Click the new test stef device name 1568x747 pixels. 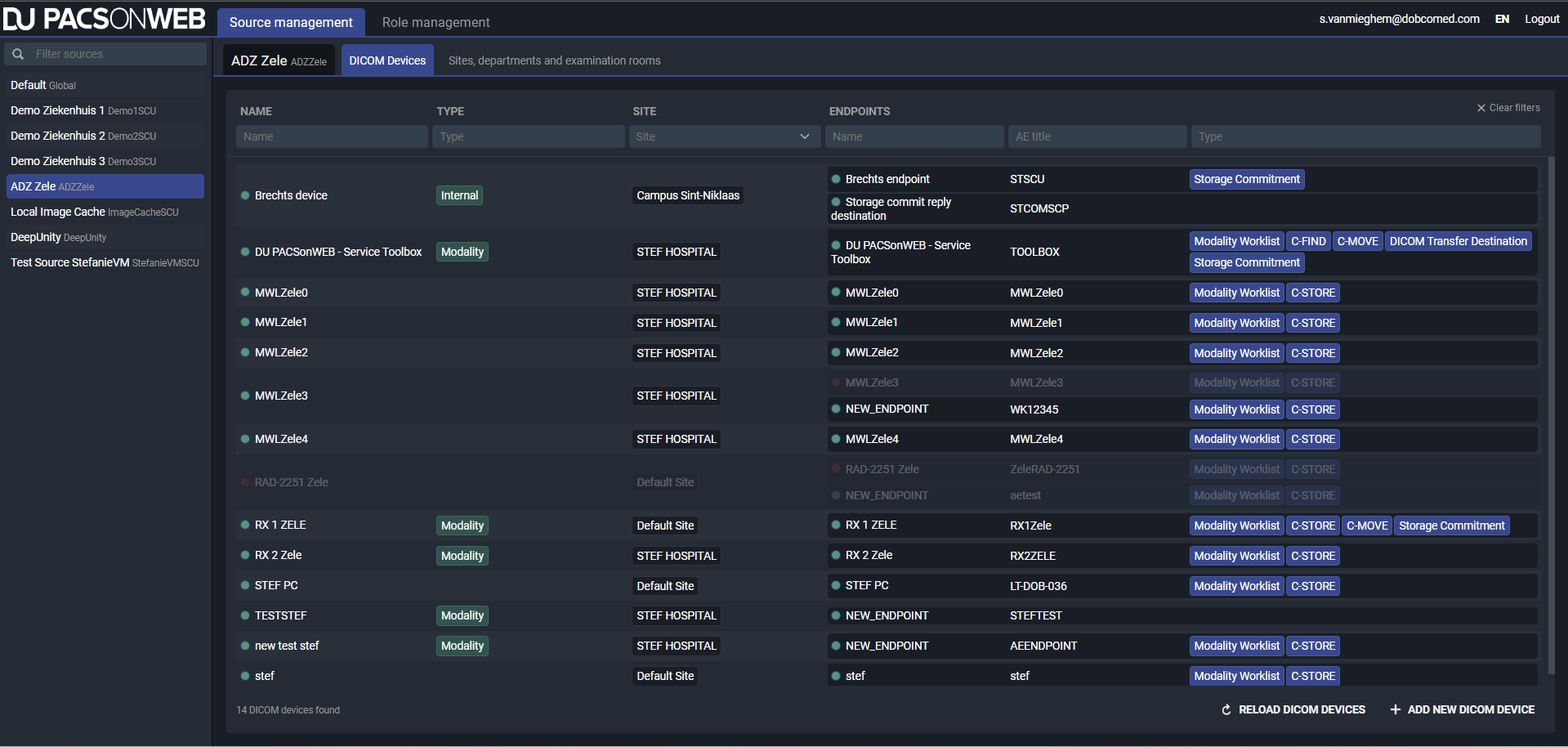point(287,646)
